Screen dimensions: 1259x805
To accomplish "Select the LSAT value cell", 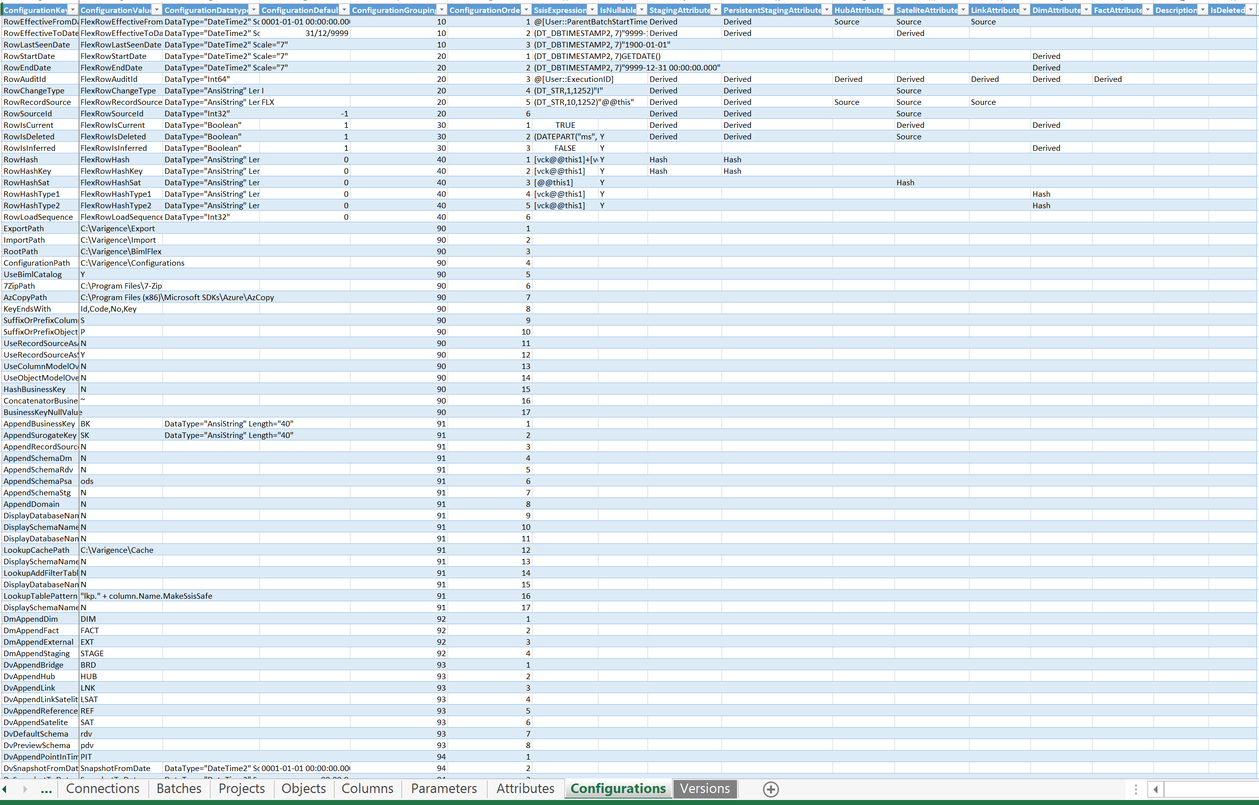I will [x=120, y=699].
